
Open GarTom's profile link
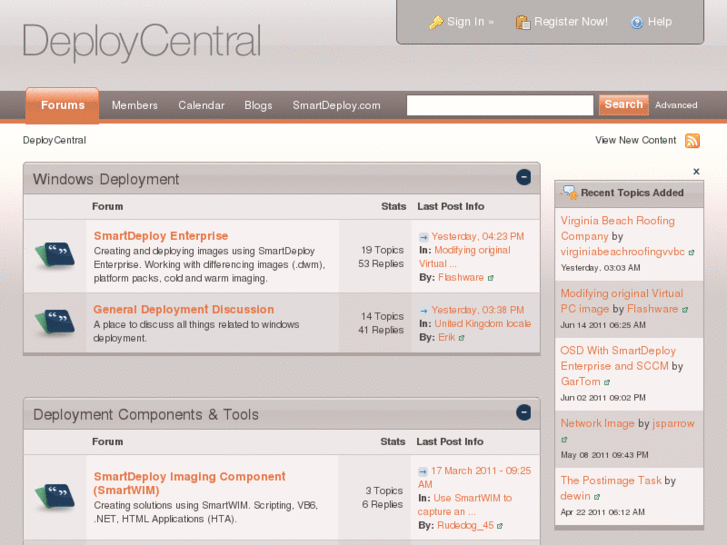[x=580, y=381]
